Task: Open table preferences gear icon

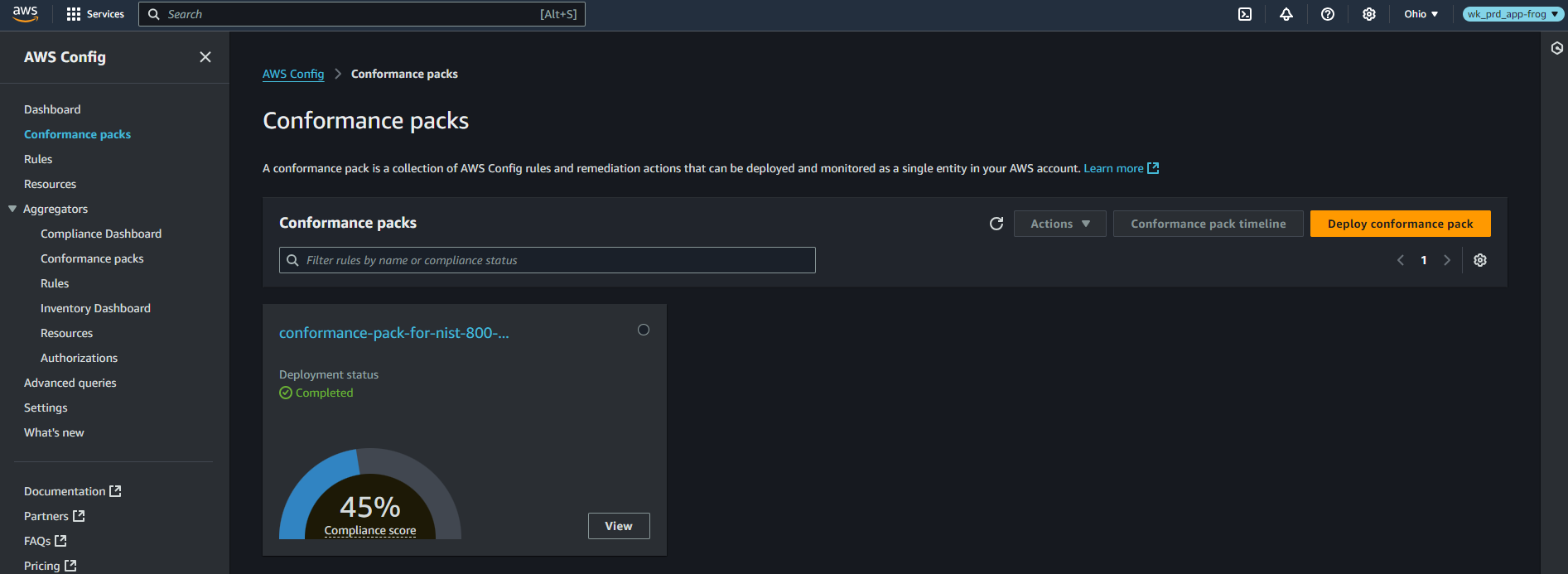Action: (1480, 260)
